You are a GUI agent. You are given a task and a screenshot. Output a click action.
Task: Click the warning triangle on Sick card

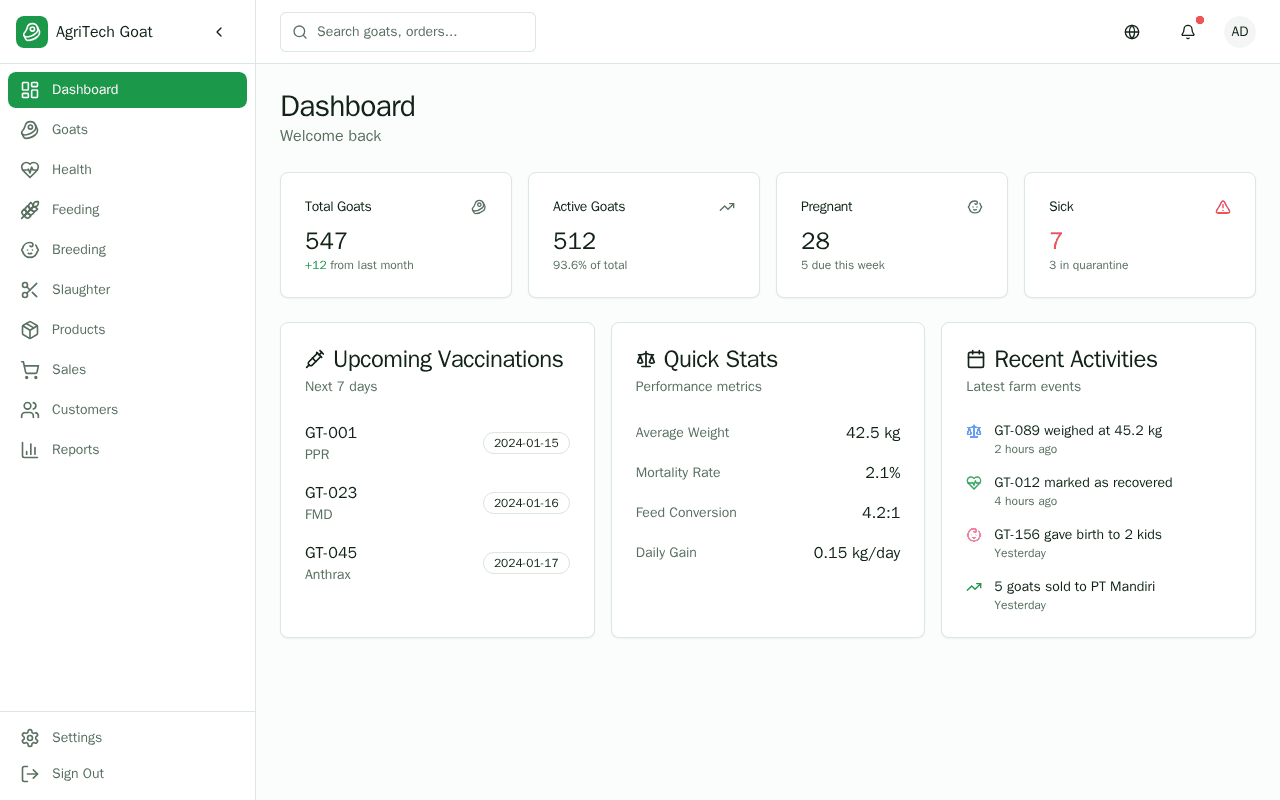click(x=1223, y=207)
